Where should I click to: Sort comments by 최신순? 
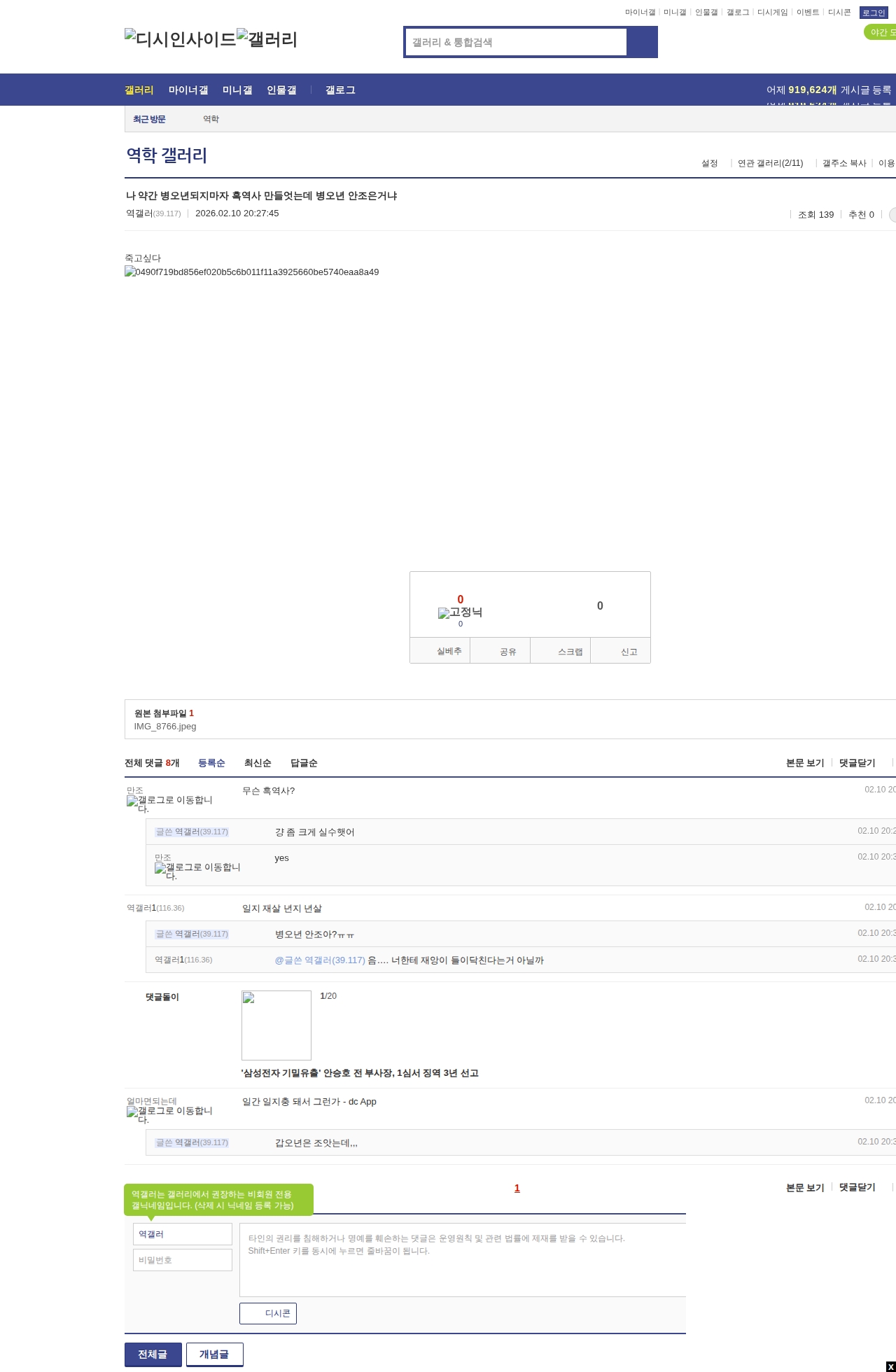pyautogui.click(x=258, y=763)
